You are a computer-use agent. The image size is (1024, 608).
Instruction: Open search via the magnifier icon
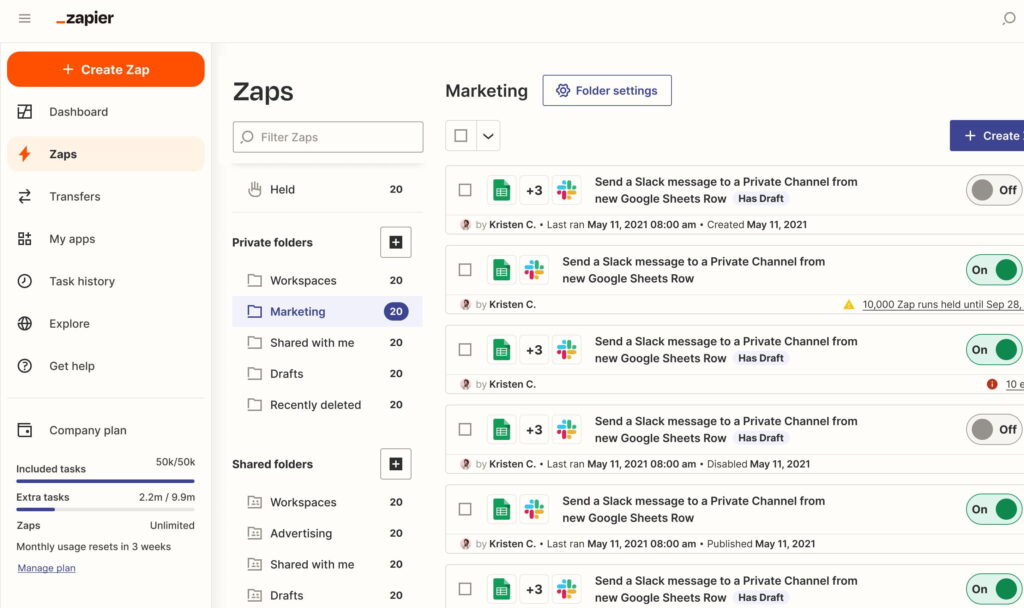pyautogui.click(x=1009, y=18)
